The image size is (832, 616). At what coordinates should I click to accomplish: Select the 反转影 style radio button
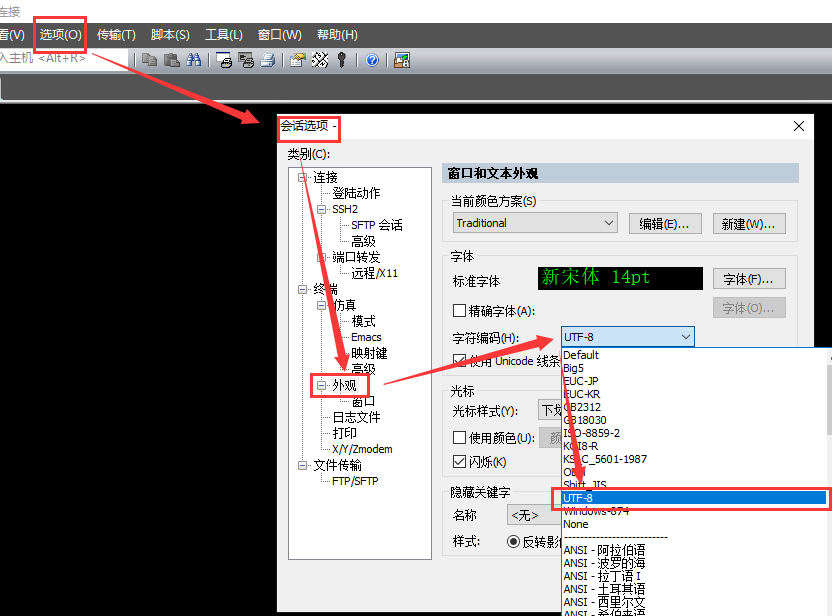[x=513, y=542]
